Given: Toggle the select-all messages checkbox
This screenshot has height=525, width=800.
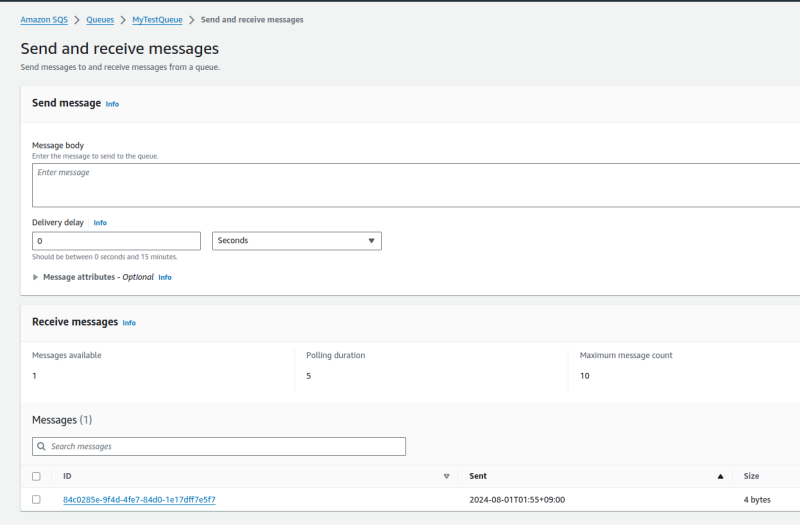Looking at the screenshot, I should tap(37, 476).
